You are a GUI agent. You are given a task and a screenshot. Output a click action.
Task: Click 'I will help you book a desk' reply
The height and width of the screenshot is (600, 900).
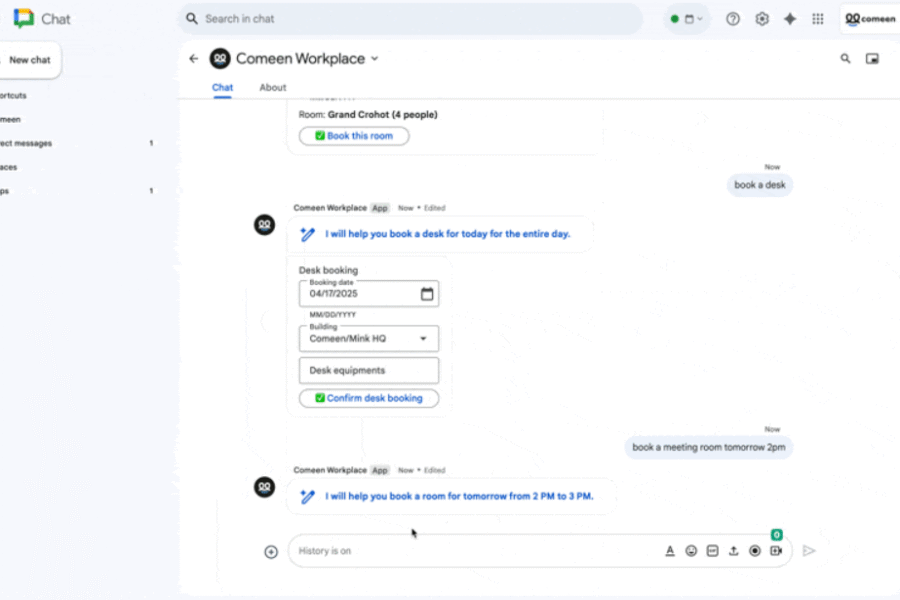(447, 234)
